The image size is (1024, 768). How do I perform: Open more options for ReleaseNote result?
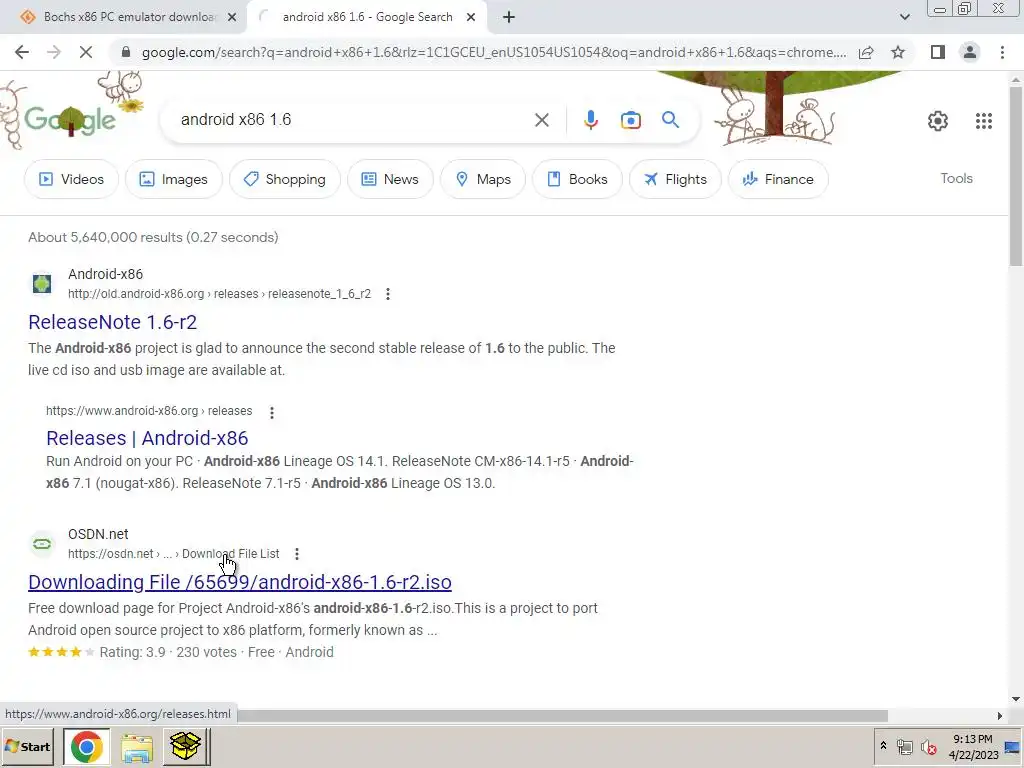[x=388, y=294]
